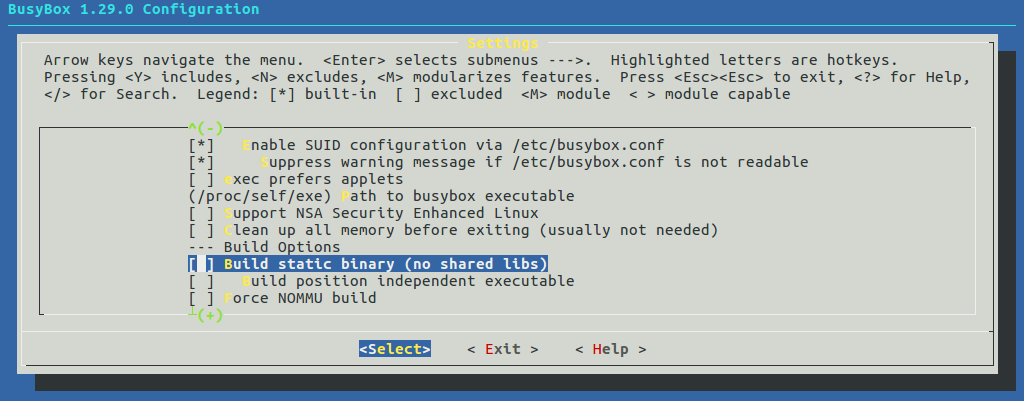
Task: Toggle Build static binary (no shared libs)
Action: click(x=201, y=264)
